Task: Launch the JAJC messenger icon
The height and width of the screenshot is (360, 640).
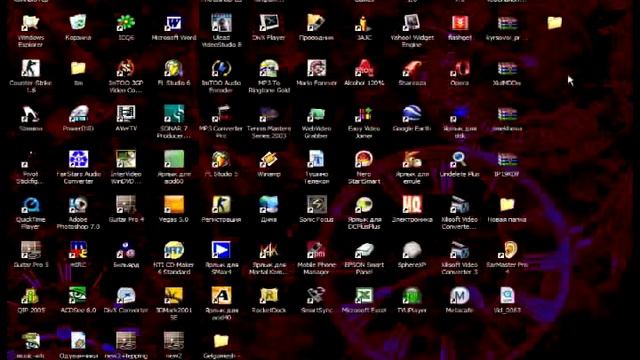Action: pyautogui.click(x=364, y=23)
